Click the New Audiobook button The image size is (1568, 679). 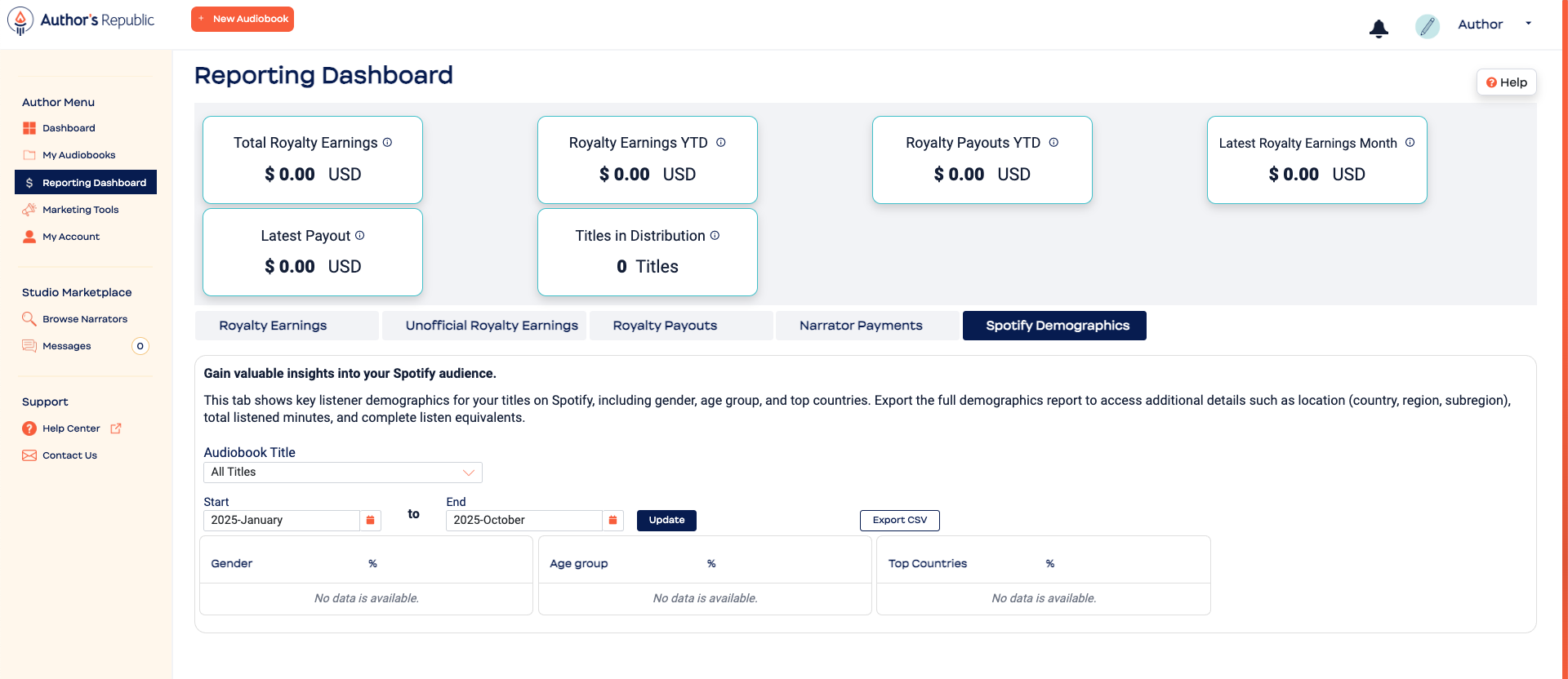(x=243, y=19)
